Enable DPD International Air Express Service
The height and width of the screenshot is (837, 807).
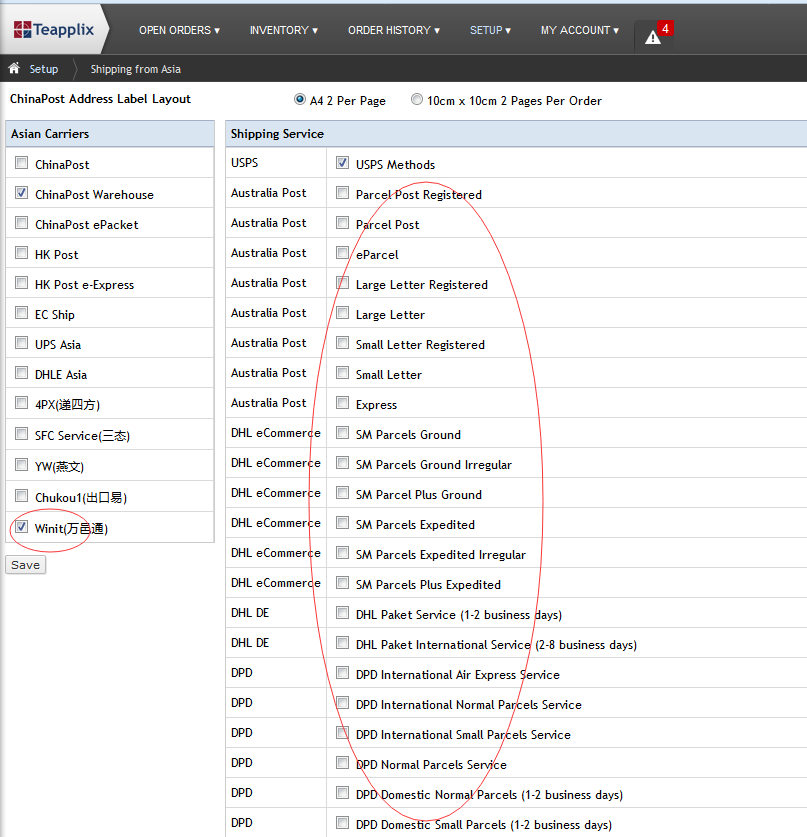tap(343, 672)
